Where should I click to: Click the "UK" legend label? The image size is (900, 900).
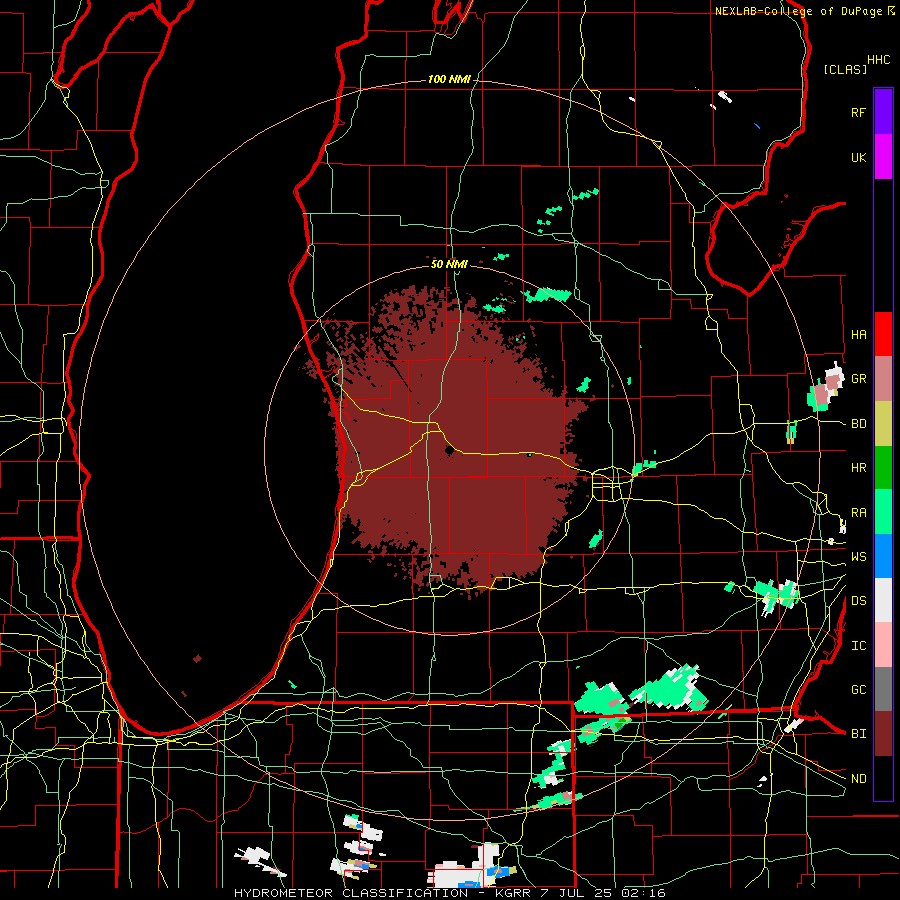[858, 157]
